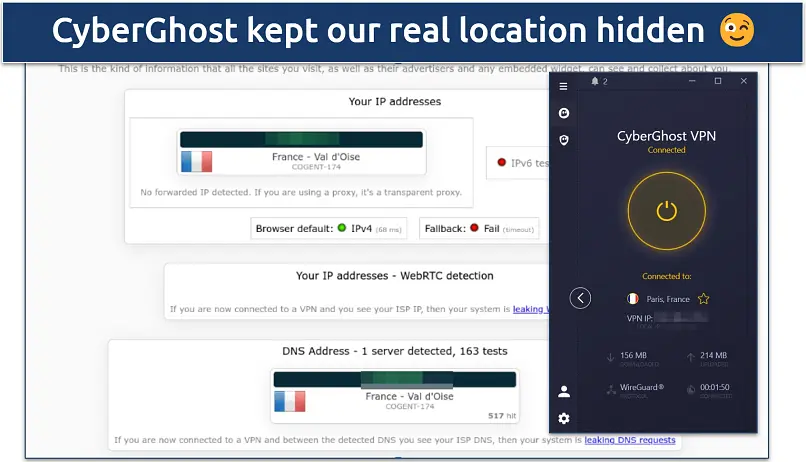Viewport: 806px width, 462px height.
Task: Click the WireGuard protocol icon
Action: coord(611,389)
